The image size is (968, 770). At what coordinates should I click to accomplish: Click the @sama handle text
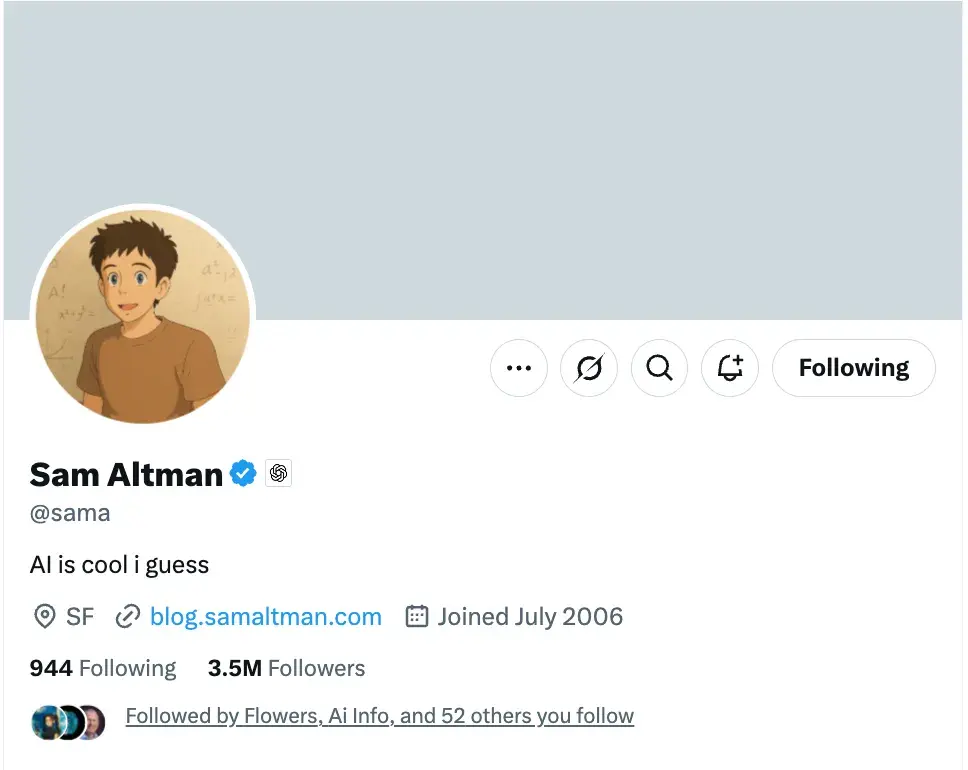(70, 514)
